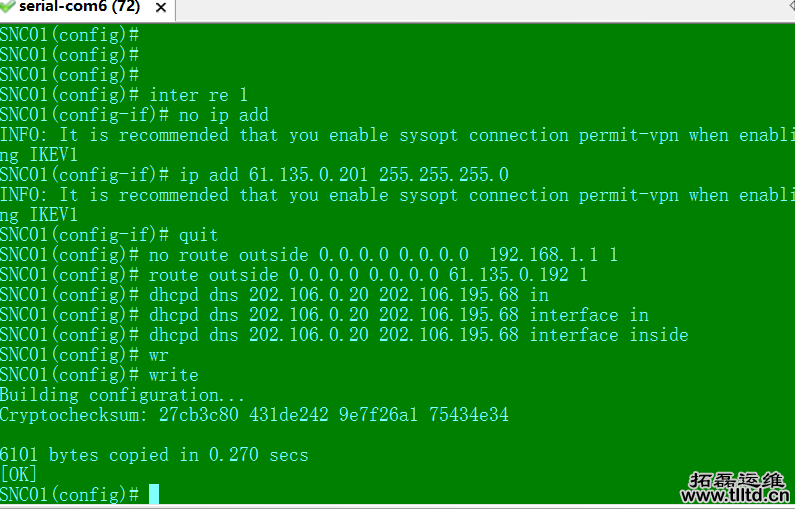Click the "inter re 1" command line
This screenshot has width=795, height=509.
(x=198, y=95)
